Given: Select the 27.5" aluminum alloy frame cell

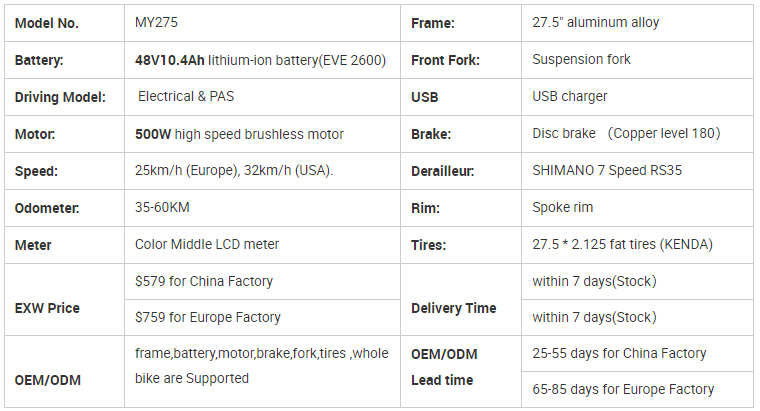Looking at the screenshot, I should pyautogui.click(x=637, y=23).
